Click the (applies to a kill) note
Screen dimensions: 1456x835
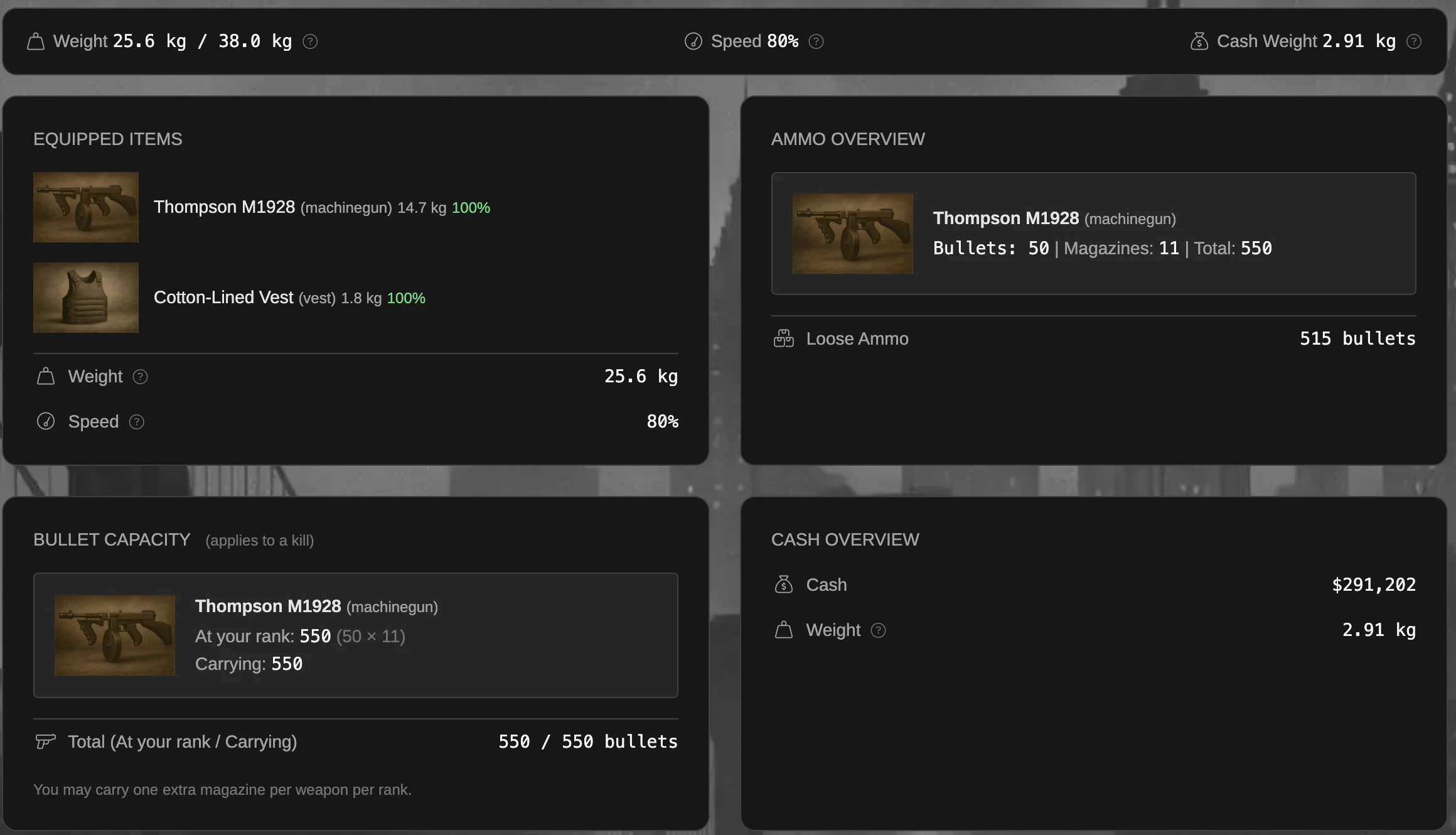[x=260, y=541]
